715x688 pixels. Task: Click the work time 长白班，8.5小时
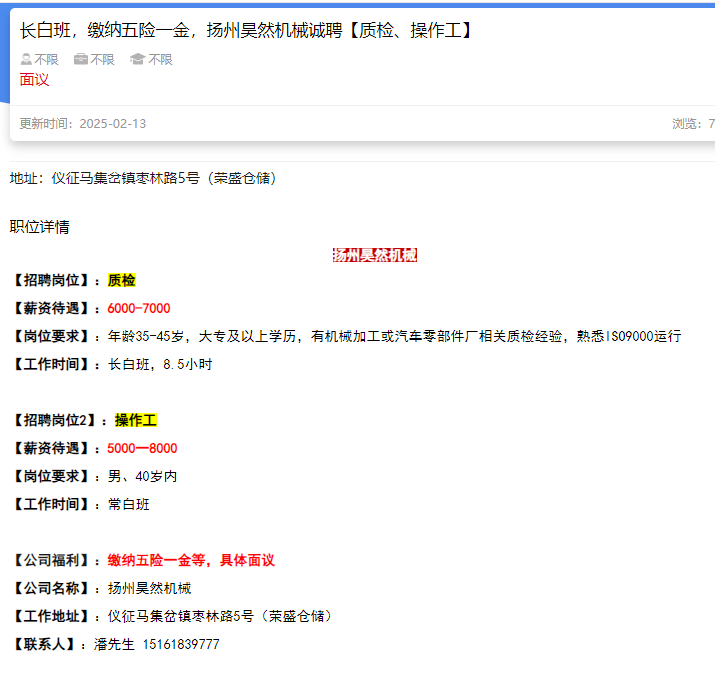[160, 364]
